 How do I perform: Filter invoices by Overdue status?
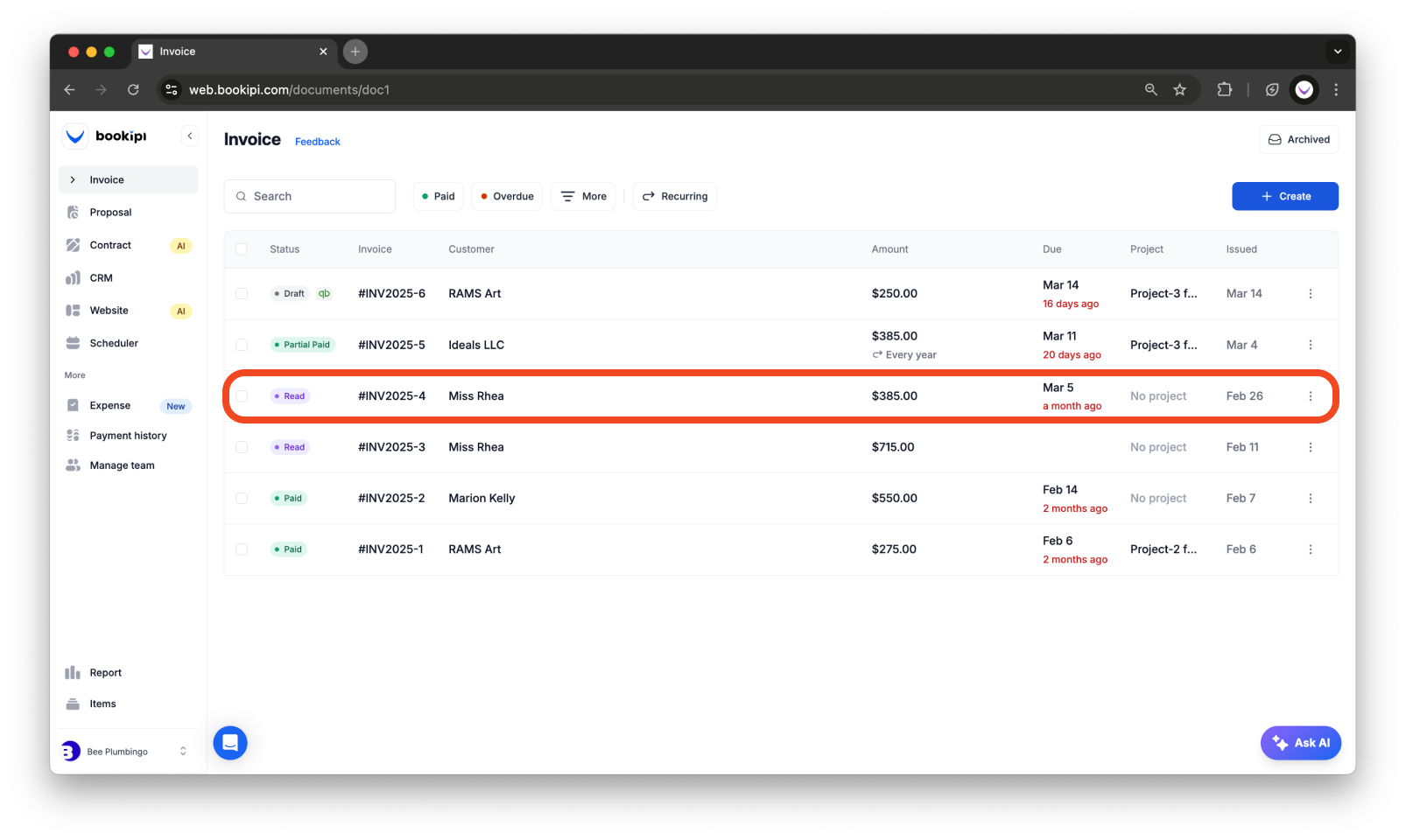point(507,197)
